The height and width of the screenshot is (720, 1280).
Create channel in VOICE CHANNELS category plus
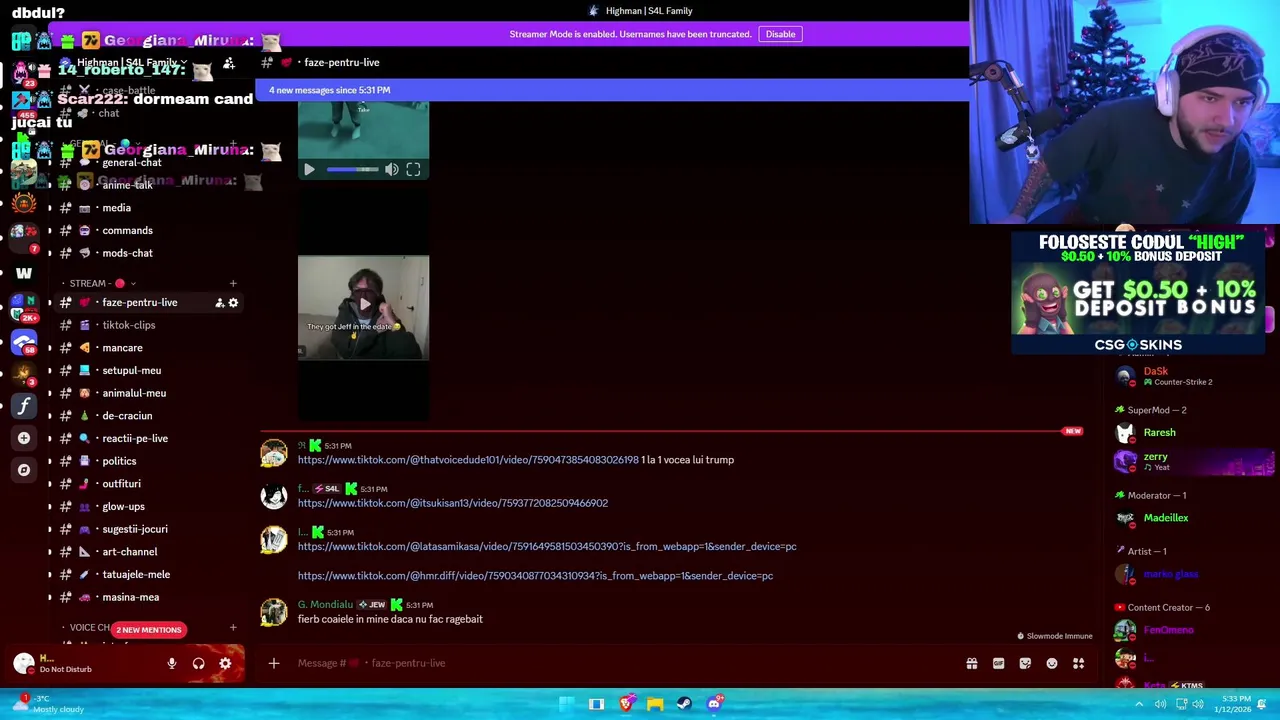click(233, 628)
